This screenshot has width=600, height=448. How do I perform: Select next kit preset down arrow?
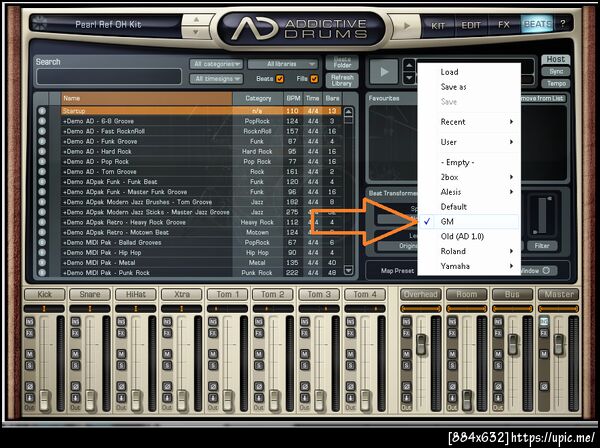pos(196,32)
